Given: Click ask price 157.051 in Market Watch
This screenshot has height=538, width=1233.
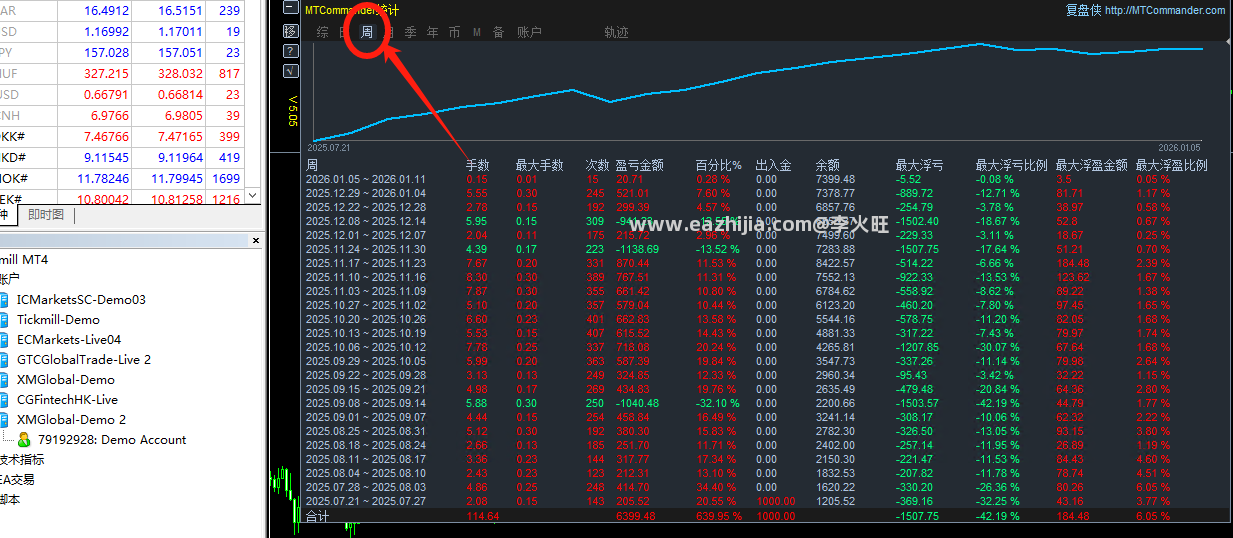Looking at the screenshot, I should click(180, 52).
